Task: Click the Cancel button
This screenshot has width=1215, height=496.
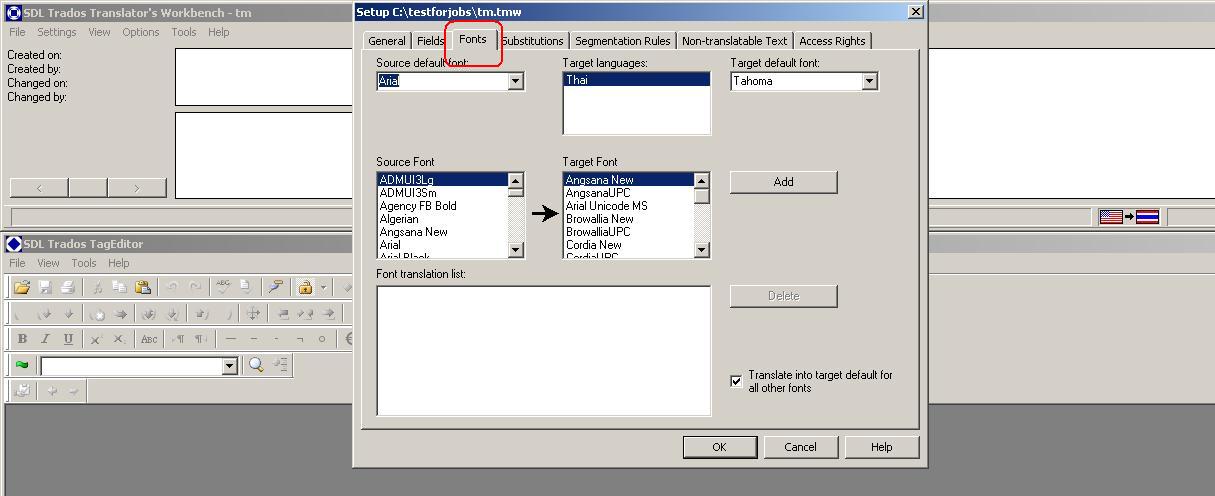Action: click(800, 447)
